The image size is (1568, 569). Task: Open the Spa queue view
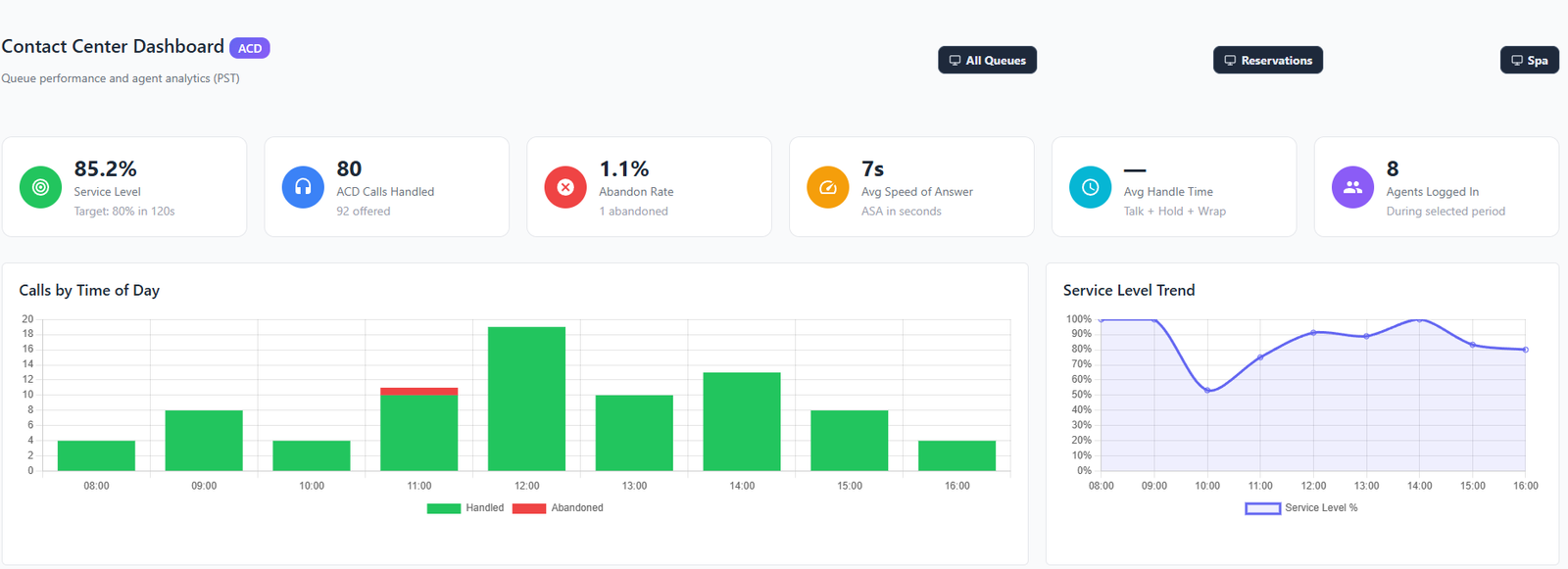tap(1529, 61)
